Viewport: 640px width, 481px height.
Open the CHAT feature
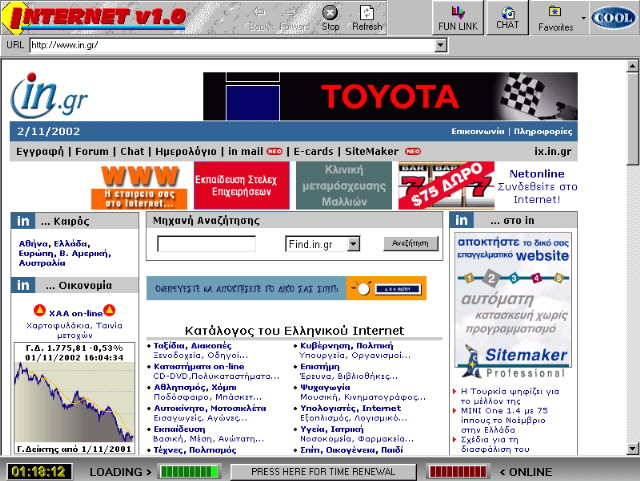508,17
